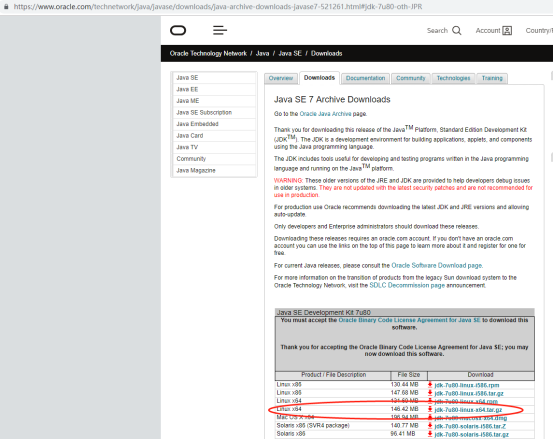Click the Search magnifier icon

pyautogui.click(x=457, y=31)
